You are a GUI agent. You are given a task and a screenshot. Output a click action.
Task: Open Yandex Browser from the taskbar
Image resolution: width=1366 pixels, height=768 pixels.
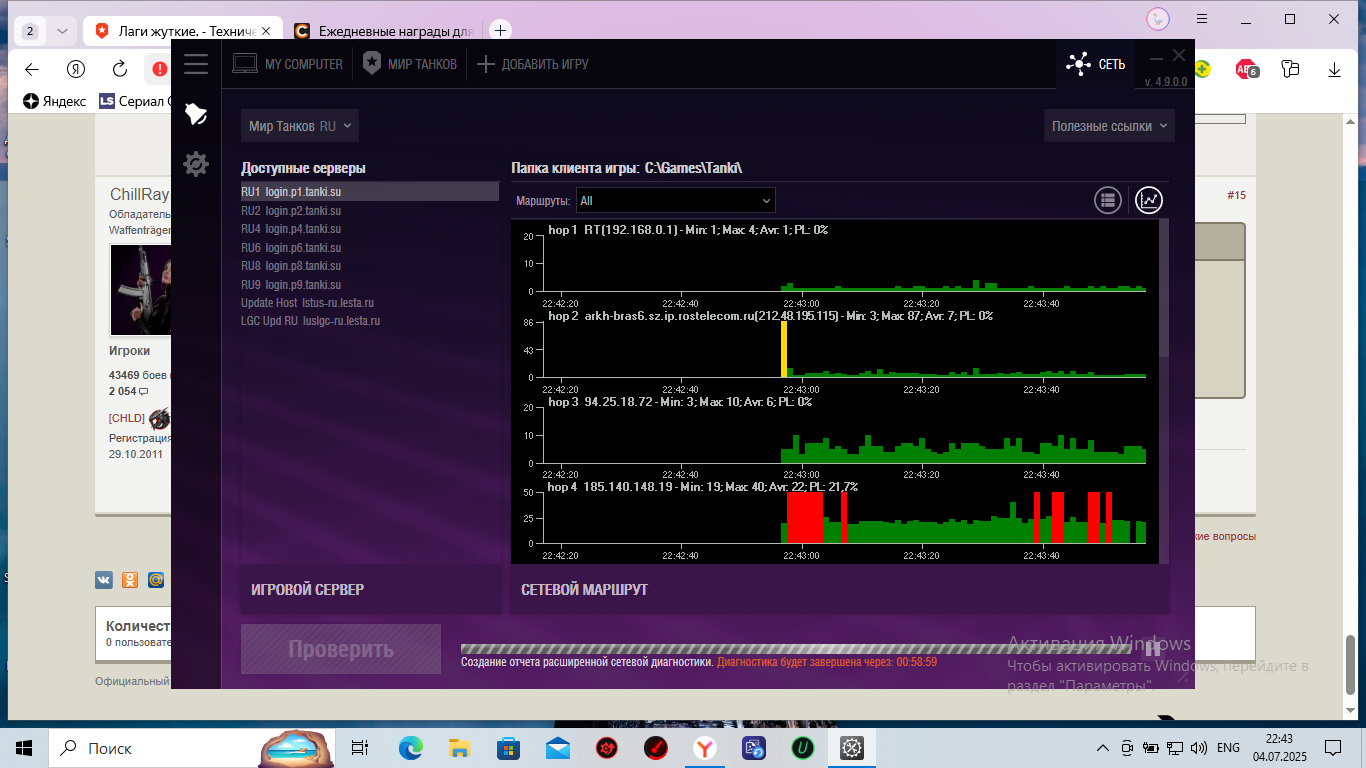705,747
